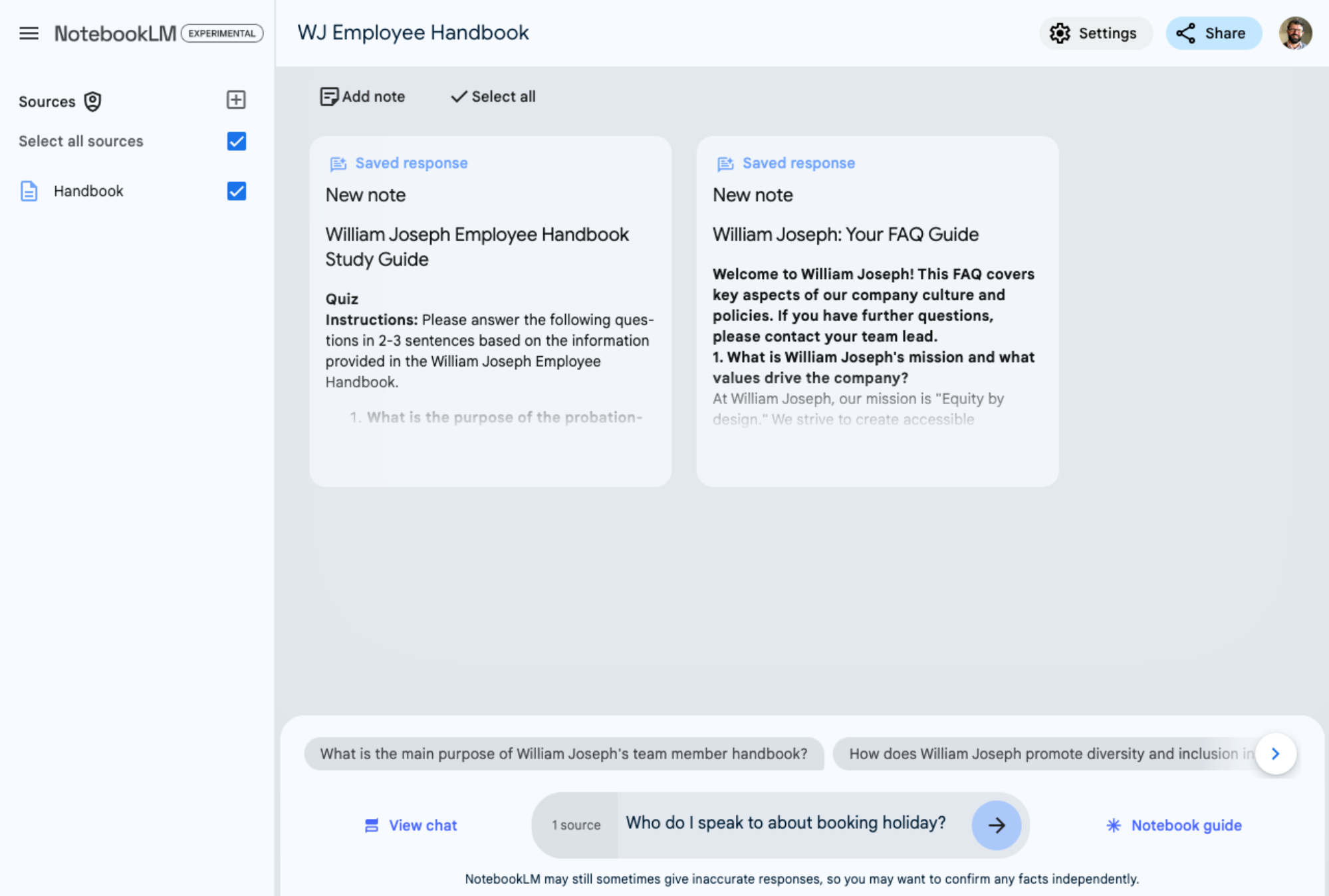The image size is (1329, 896).
Task: Click the Handbook document icon
Action: 29,191
